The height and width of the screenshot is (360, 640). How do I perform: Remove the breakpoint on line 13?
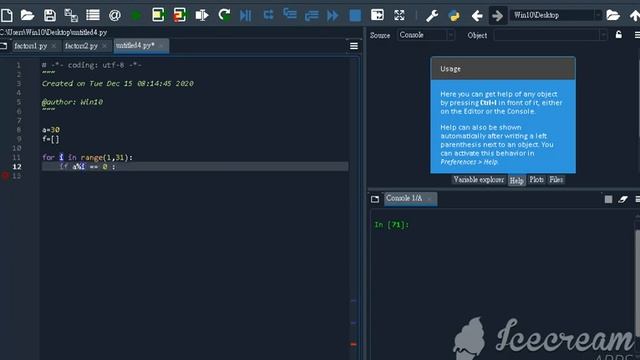tap(5, 176)
